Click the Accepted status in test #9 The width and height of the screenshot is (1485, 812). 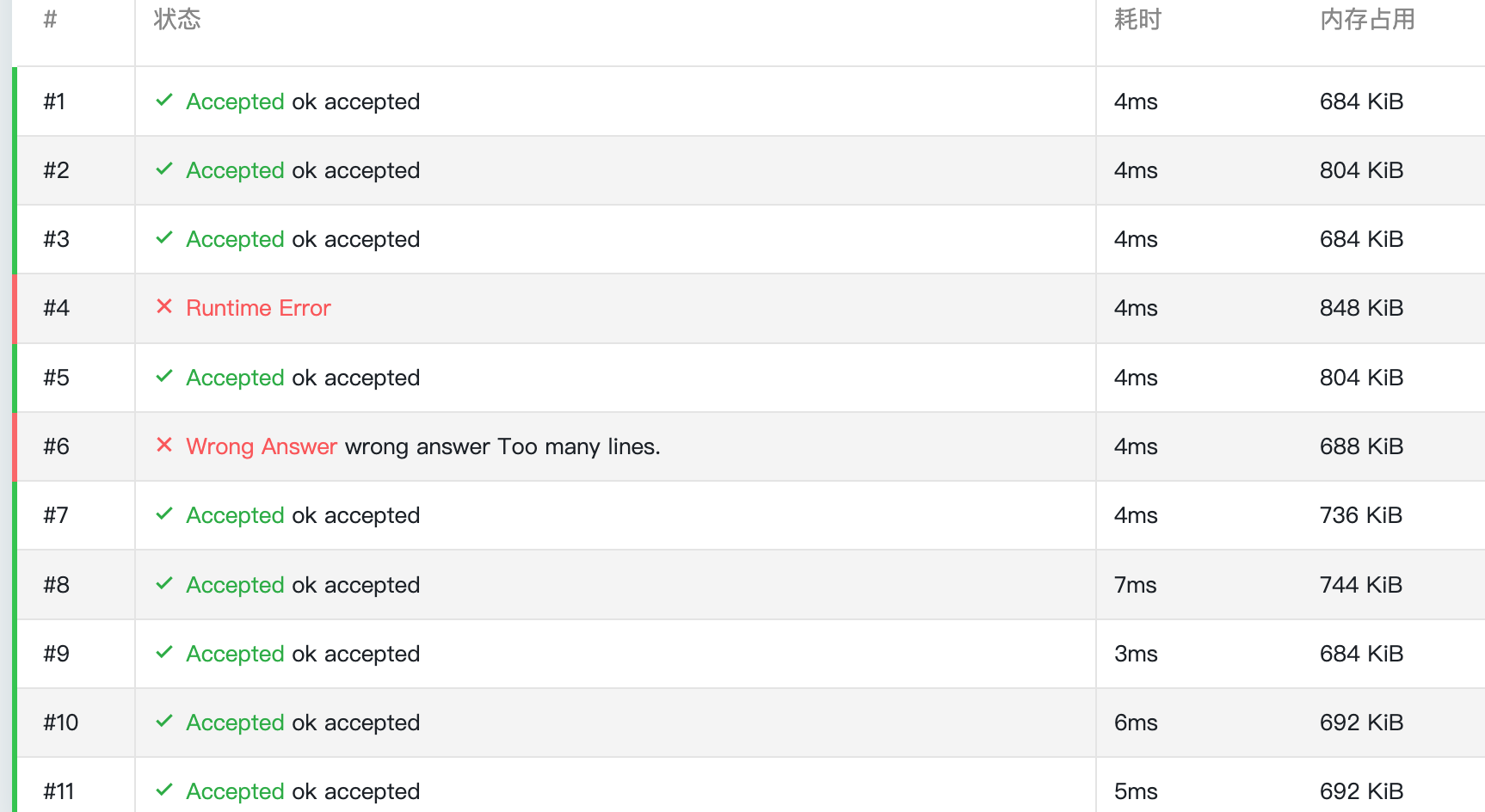click(235, 654)
